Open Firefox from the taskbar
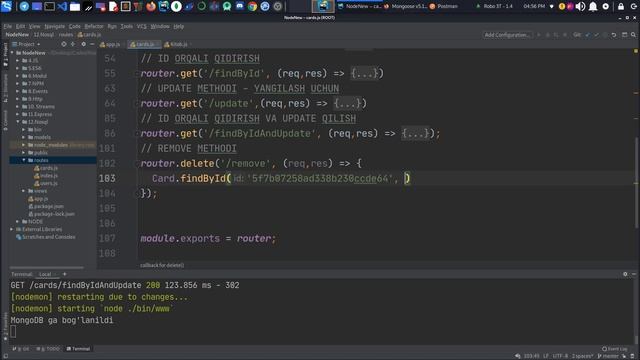640x360 pixels. [151, 6]
